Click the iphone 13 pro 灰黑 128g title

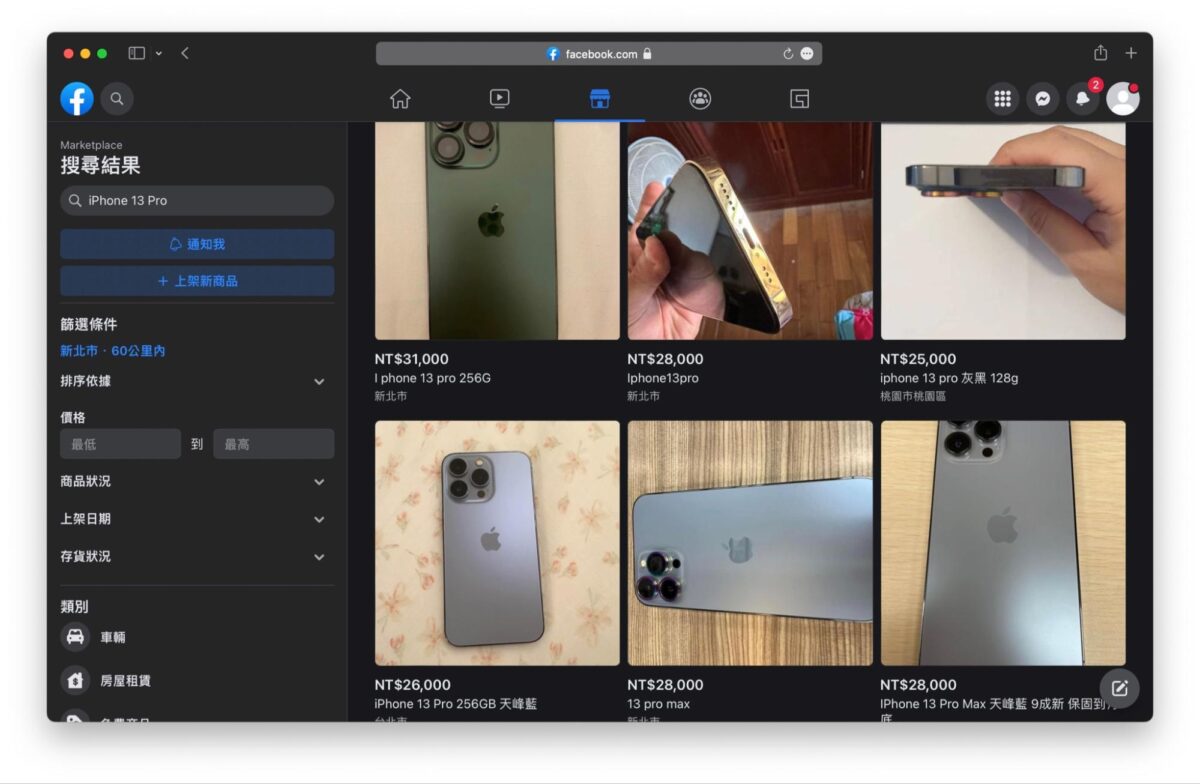click(x=949, y=378)
